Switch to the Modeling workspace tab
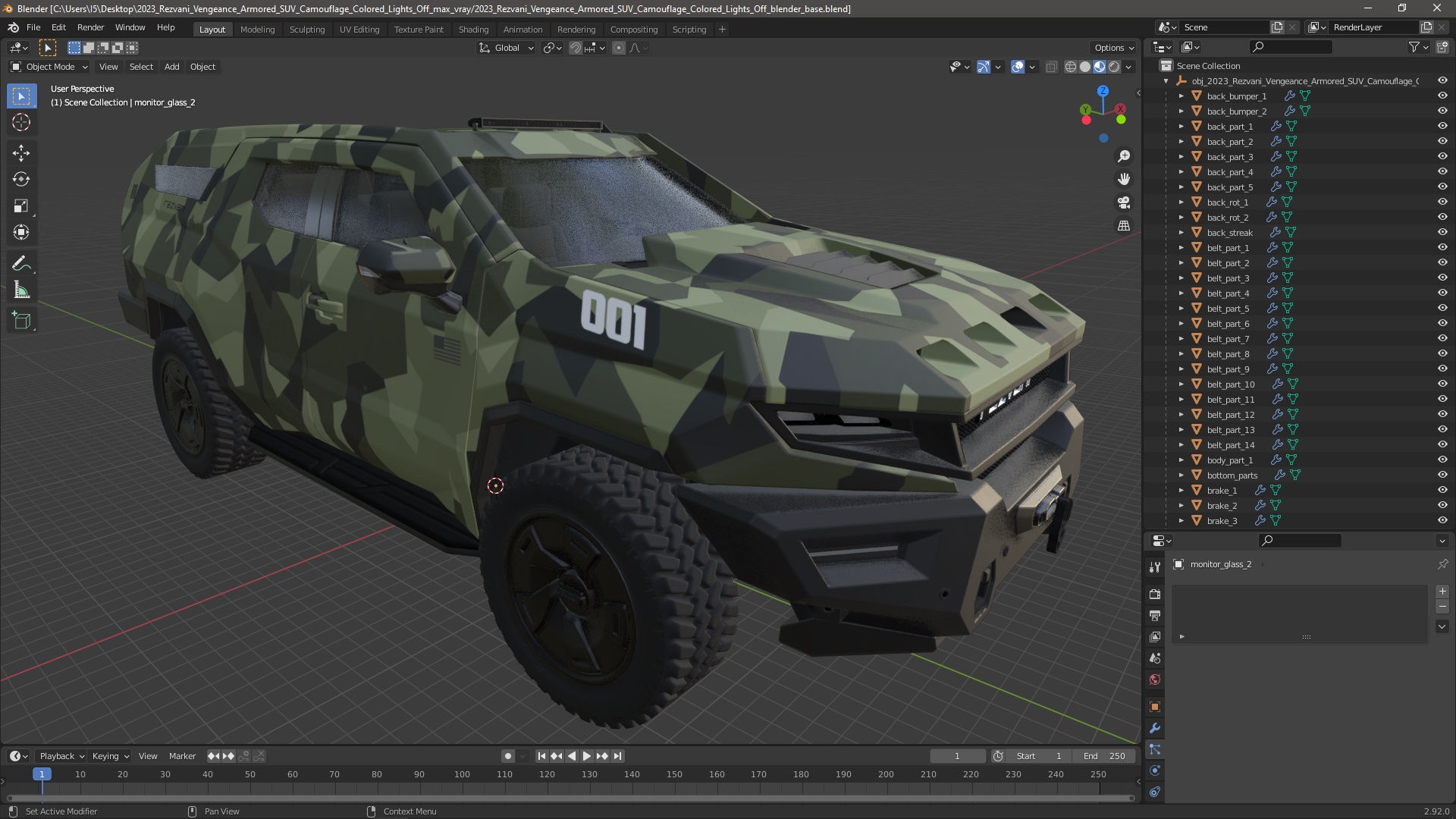This screenshot has height=819, width=1456. [257, 30]
